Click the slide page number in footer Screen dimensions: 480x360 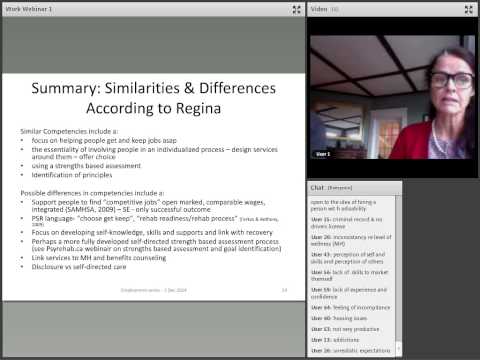284,290
